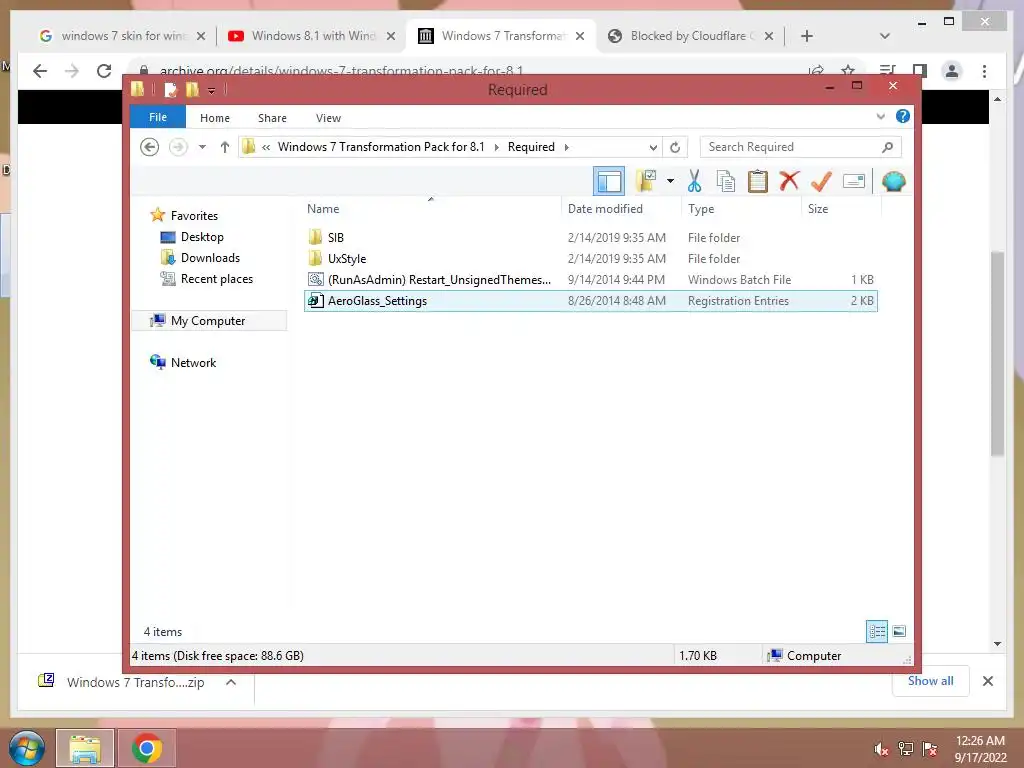Screen dimensions: 1024x768
Task: Click the blue shell icon in toolbar
Action: (893, 181)
